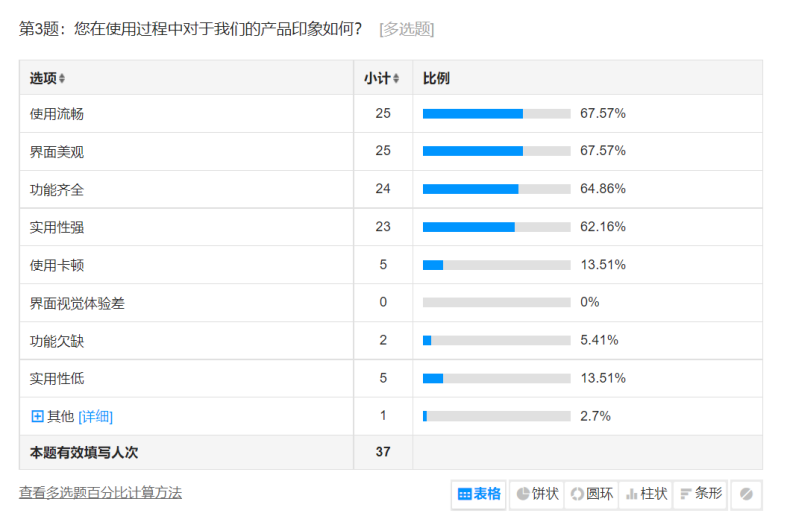This screenshot has height=526, width=788.
Task: Expand the 其他 row plus icon
Action: click(37, 416)
